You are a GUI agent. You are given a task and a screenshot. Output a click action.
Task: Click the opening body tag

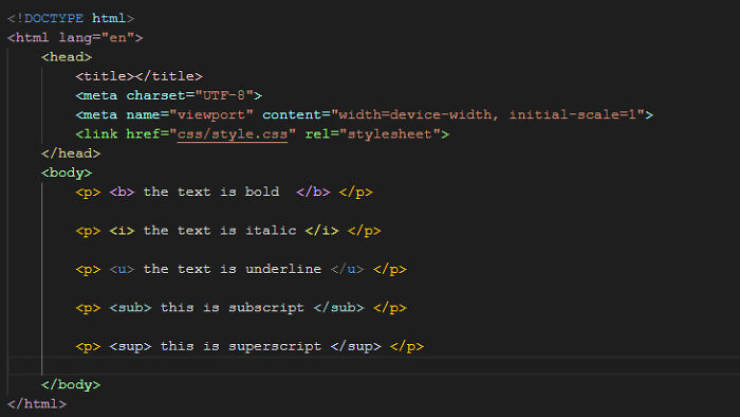67,173
